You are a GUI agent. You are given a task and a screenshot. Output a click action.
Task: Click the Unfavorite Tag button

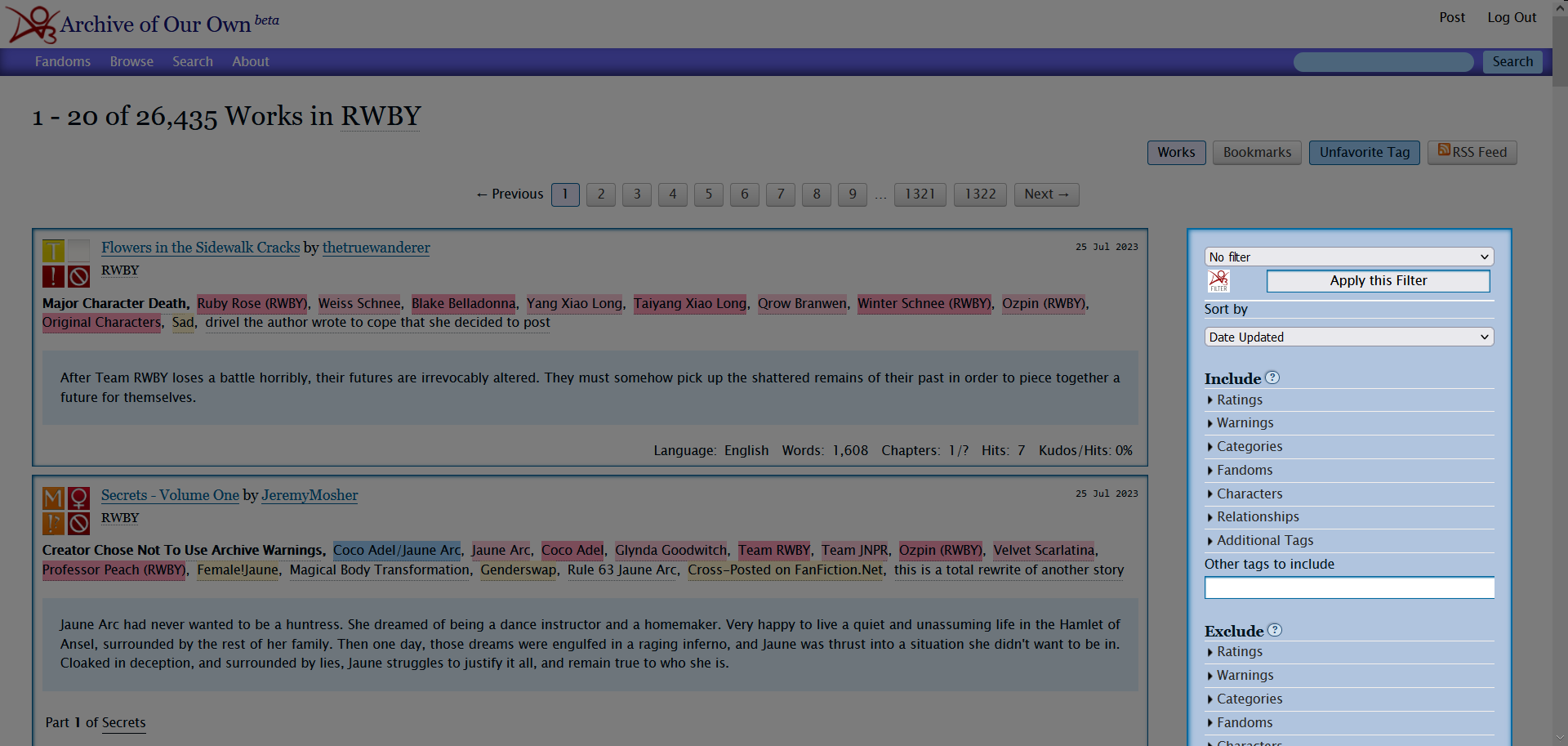(x=1365, y=152)
